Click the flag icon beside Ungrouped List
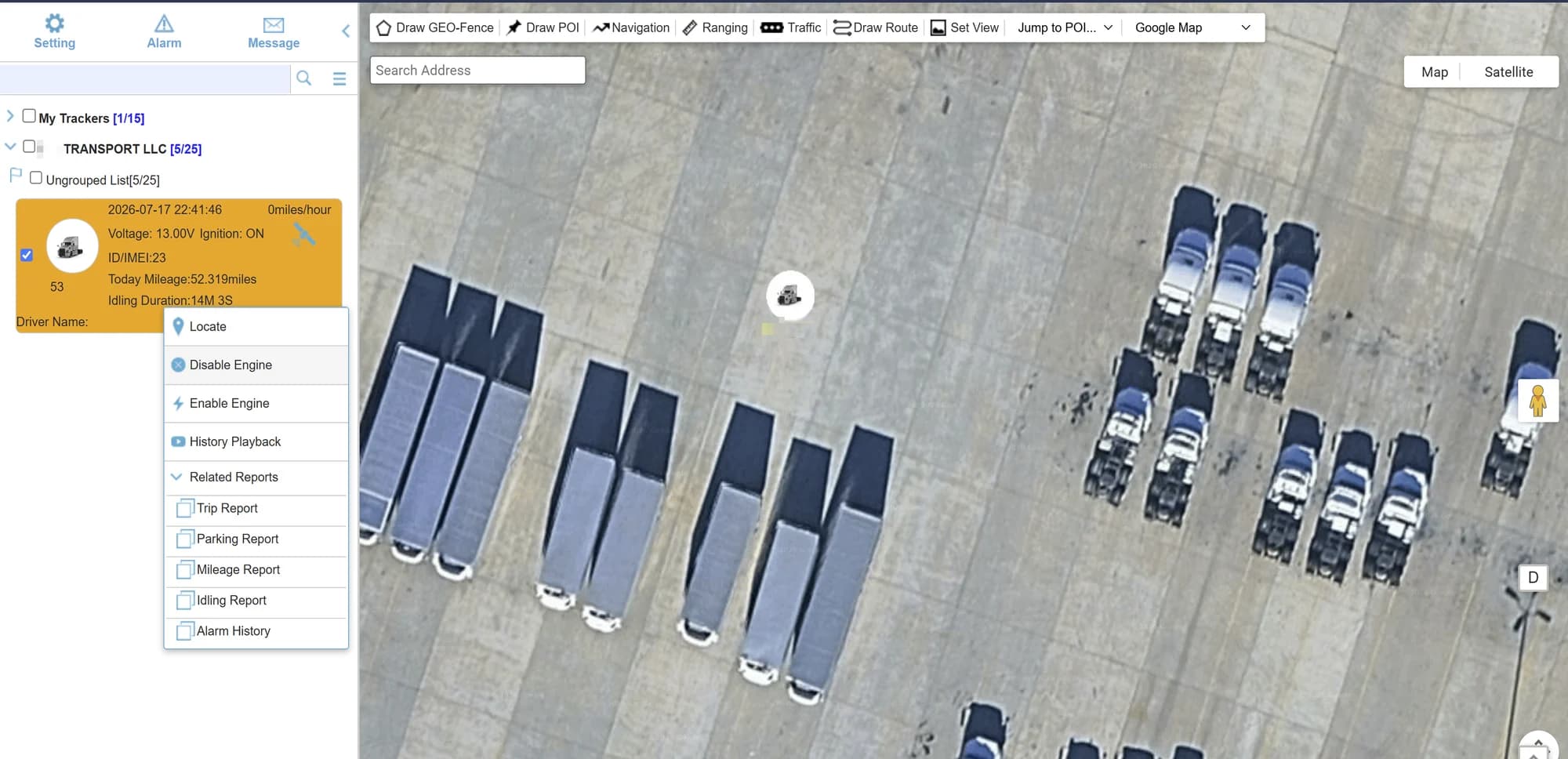The image size is (1568, 759). pyautogui.click(x=15, y=175)
